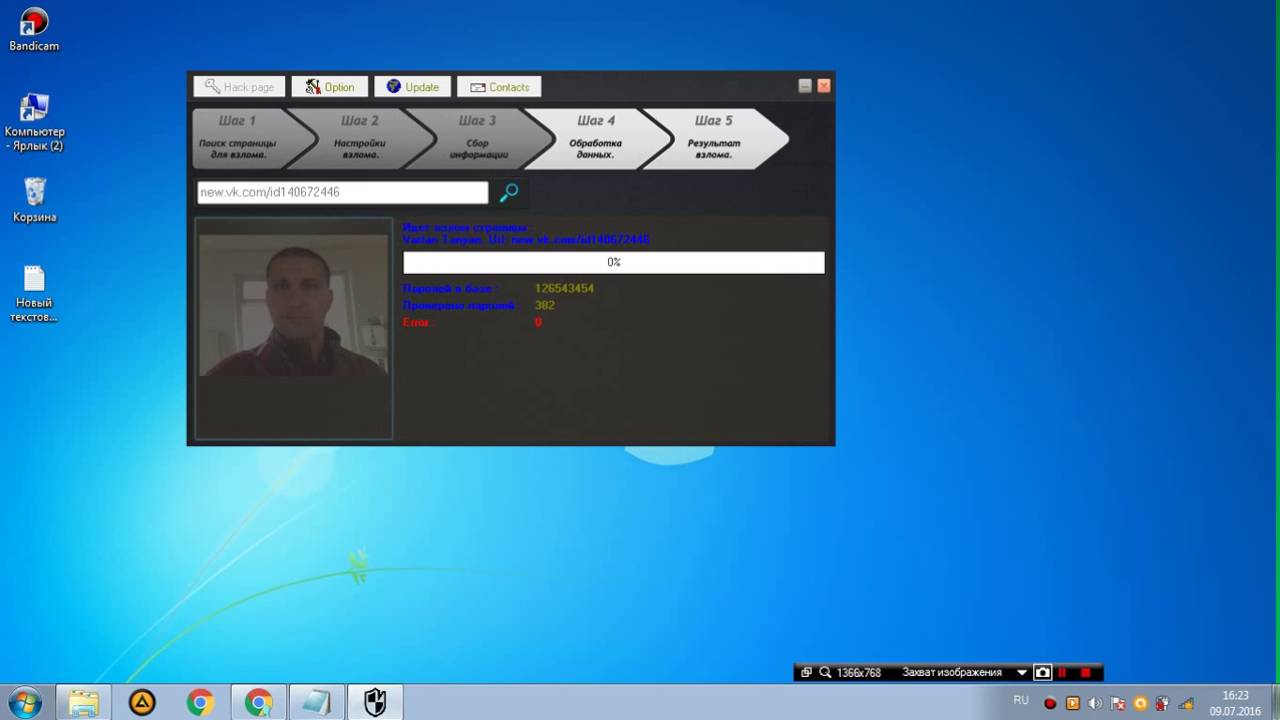
Task: Open the Windows Start menu orb
Action: coord(24,703)
